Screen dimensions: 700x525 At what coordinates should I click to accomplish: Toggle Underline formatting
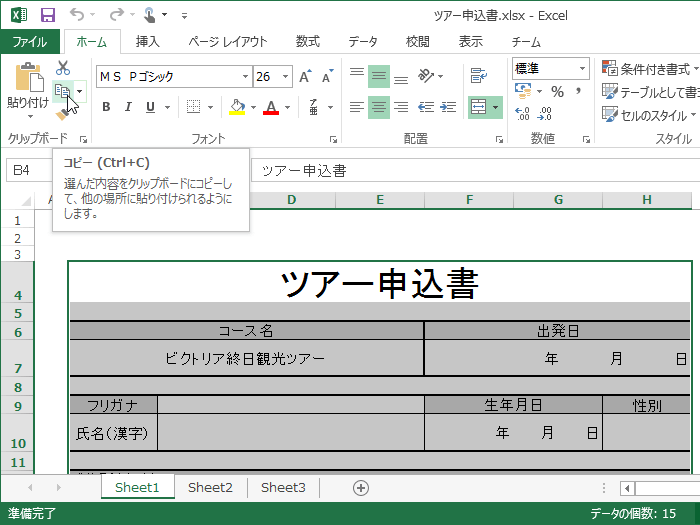[x=150, y=107]
